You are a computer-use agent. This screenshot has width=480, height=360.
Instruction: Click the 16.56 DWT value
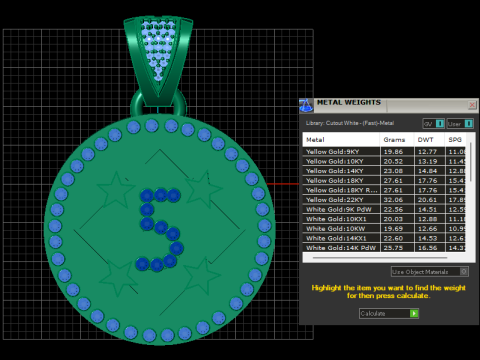click(427, 248)
